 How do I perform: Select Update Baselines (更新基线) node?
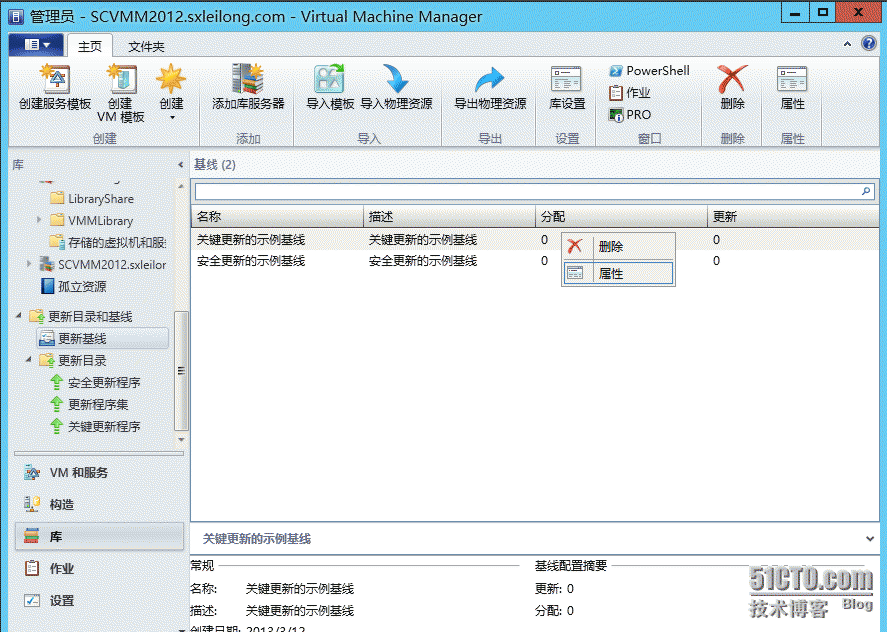pyautogui.click(x=102, y=338)
